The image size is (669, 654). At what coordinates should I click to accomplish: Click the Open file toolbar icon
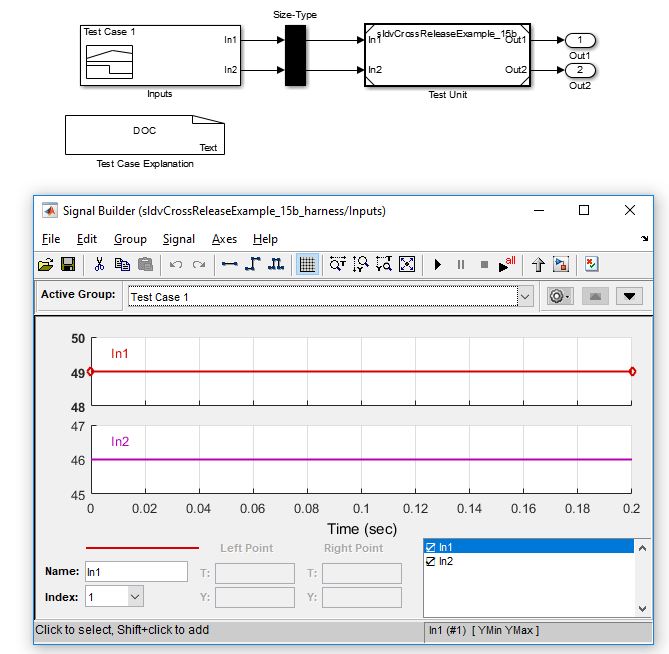(x=46, y=265)
